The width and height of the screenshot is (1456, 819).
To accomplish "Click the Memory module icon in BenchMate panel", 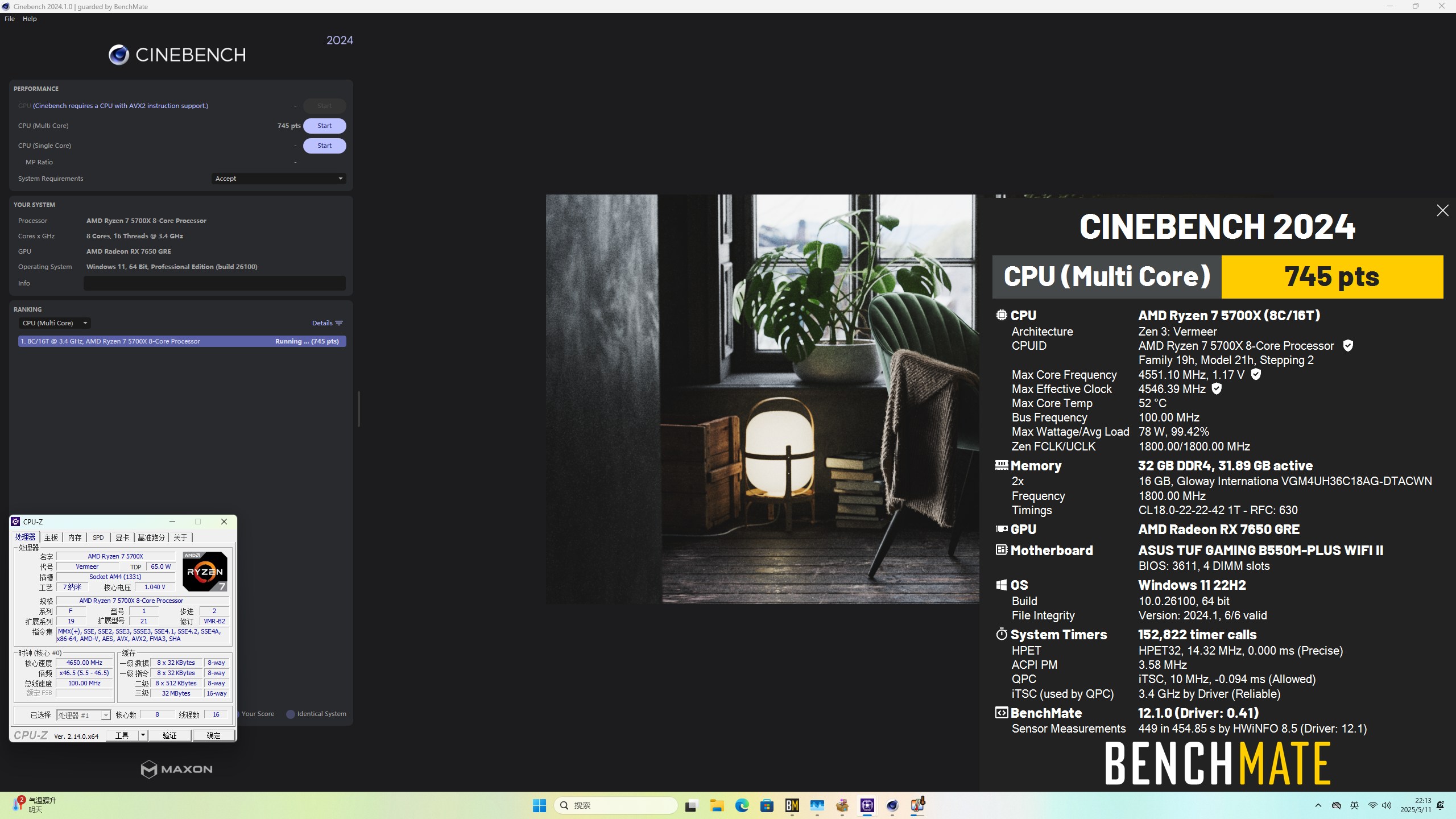I will point(1001,465).
